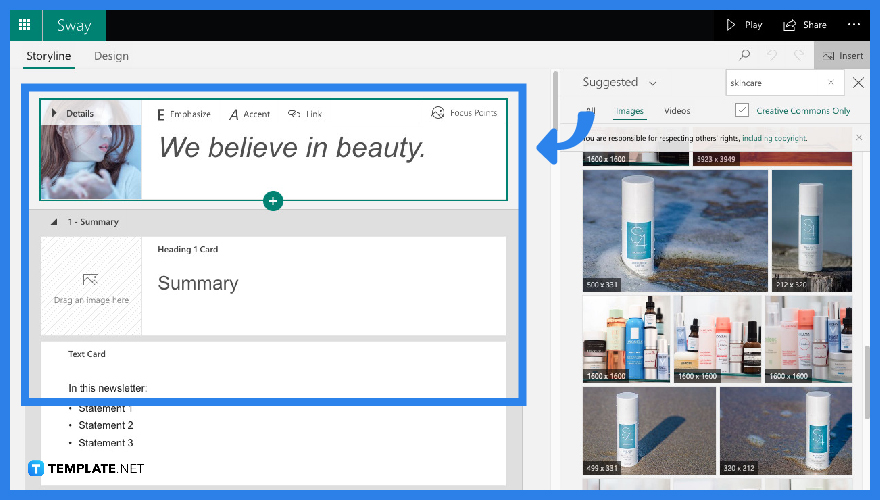Switch to the Design tab
880x500 pixels.
coord(111,56)
